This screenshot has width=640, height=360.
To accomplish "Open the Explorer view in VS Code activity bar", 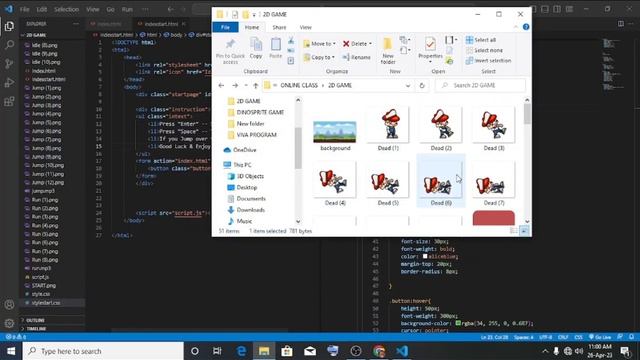I will [9, 27].
